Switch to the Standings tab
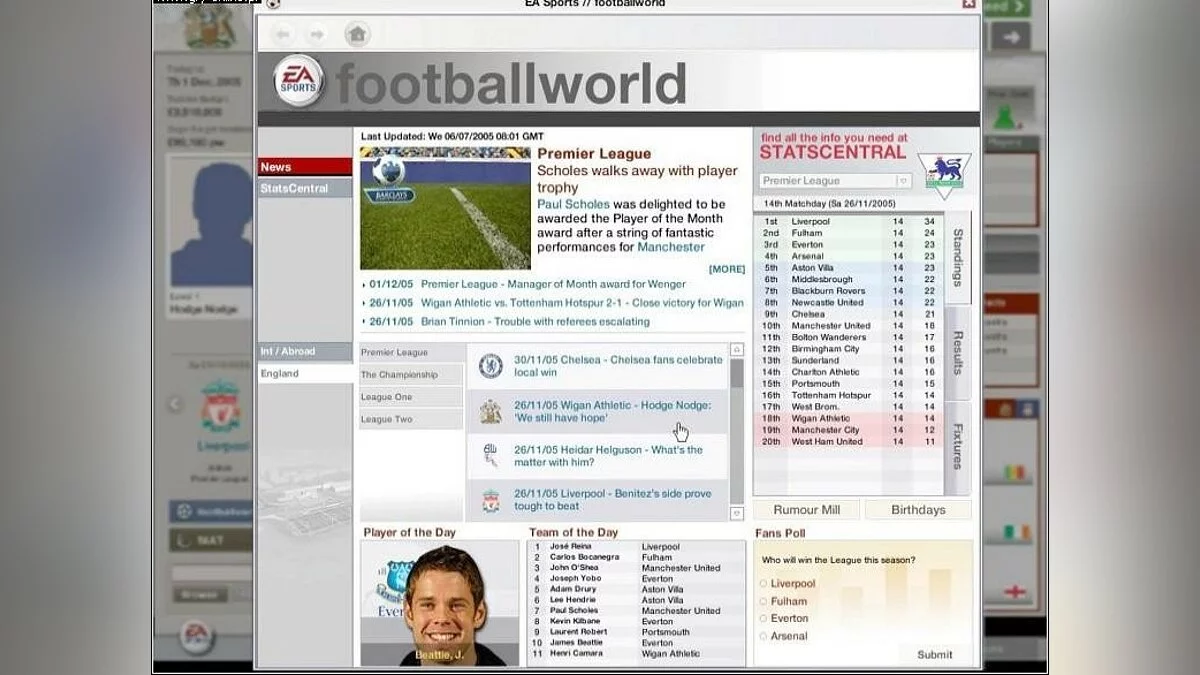Image resolution: width=1200 pixels, height=675 pixels. tap(958, 257)
